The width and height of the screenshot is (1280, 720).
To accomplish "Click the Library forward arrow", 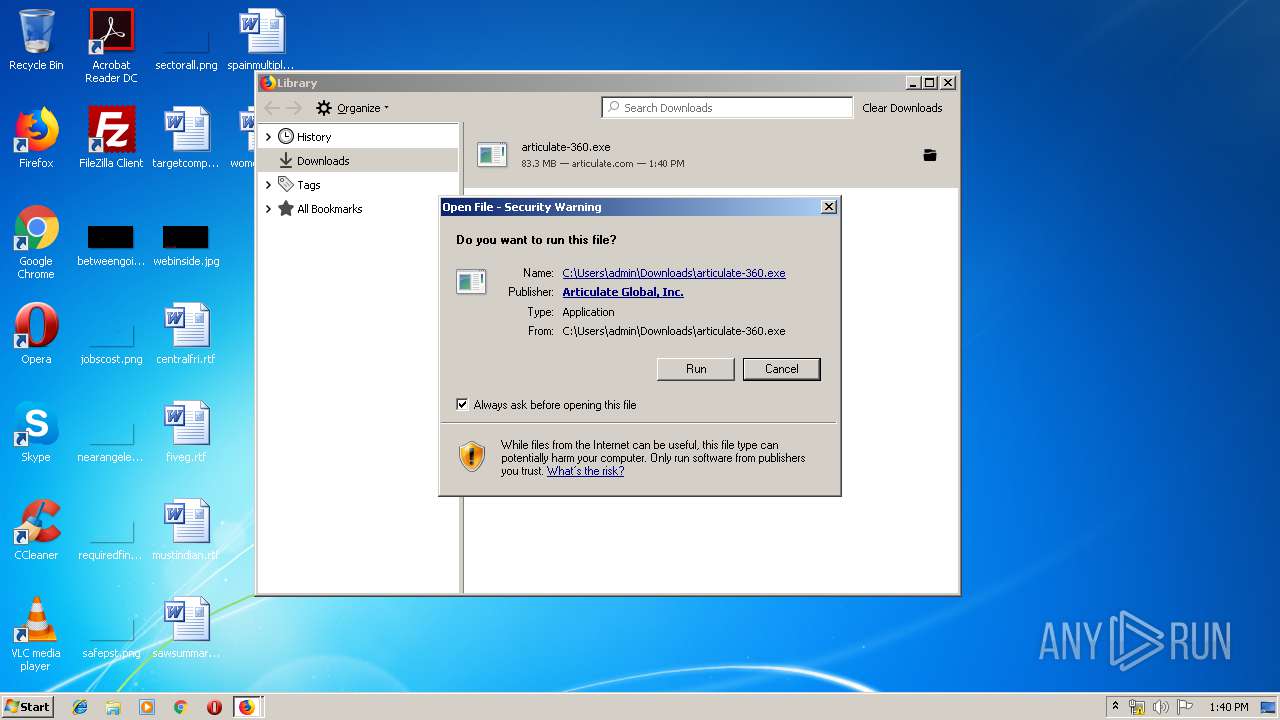I will (294, 108).
